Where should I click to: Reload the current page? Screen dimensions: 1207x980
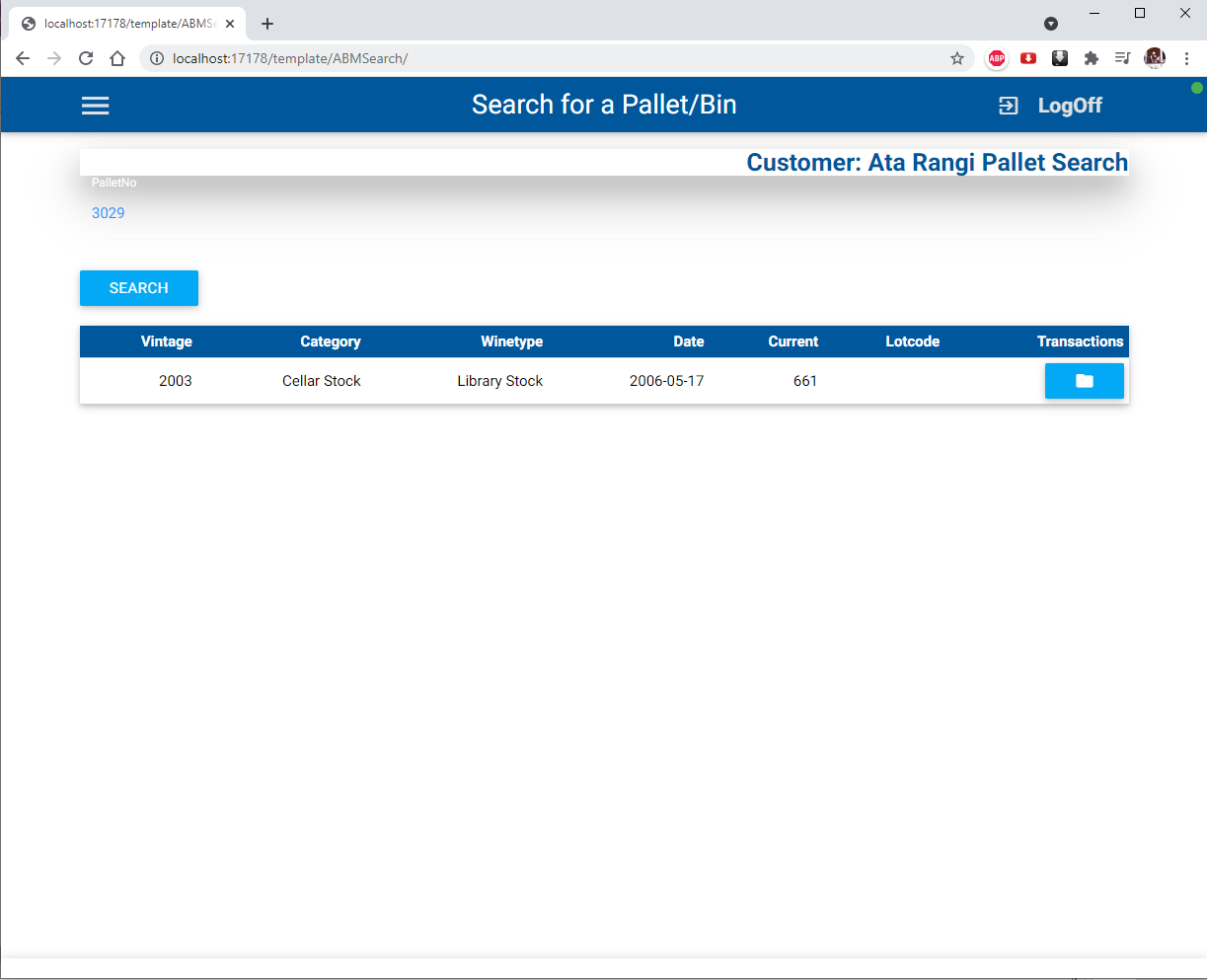tap(86, 58)
